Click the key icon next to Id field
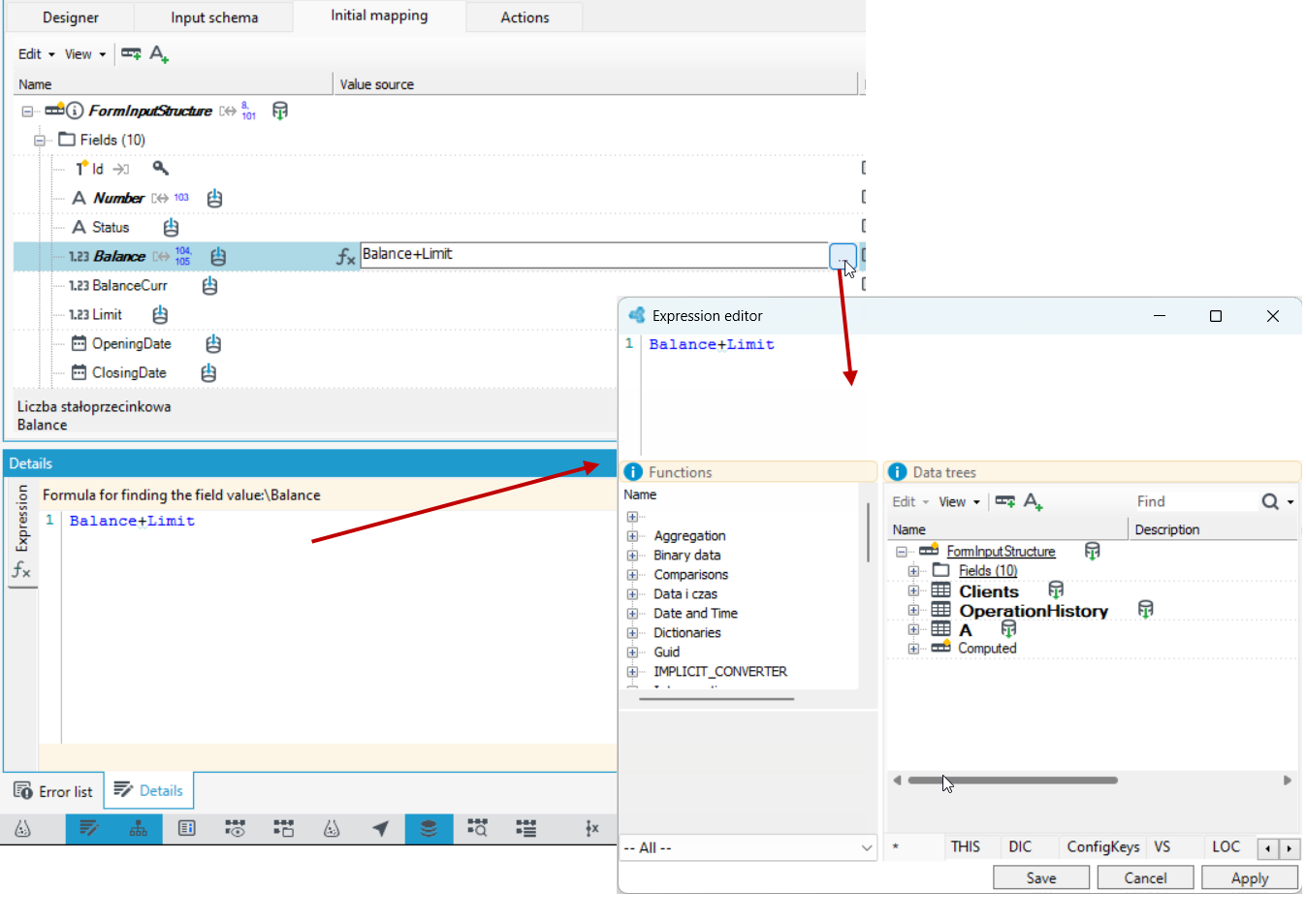1306x924 pixels. click(x=161, y=169)
